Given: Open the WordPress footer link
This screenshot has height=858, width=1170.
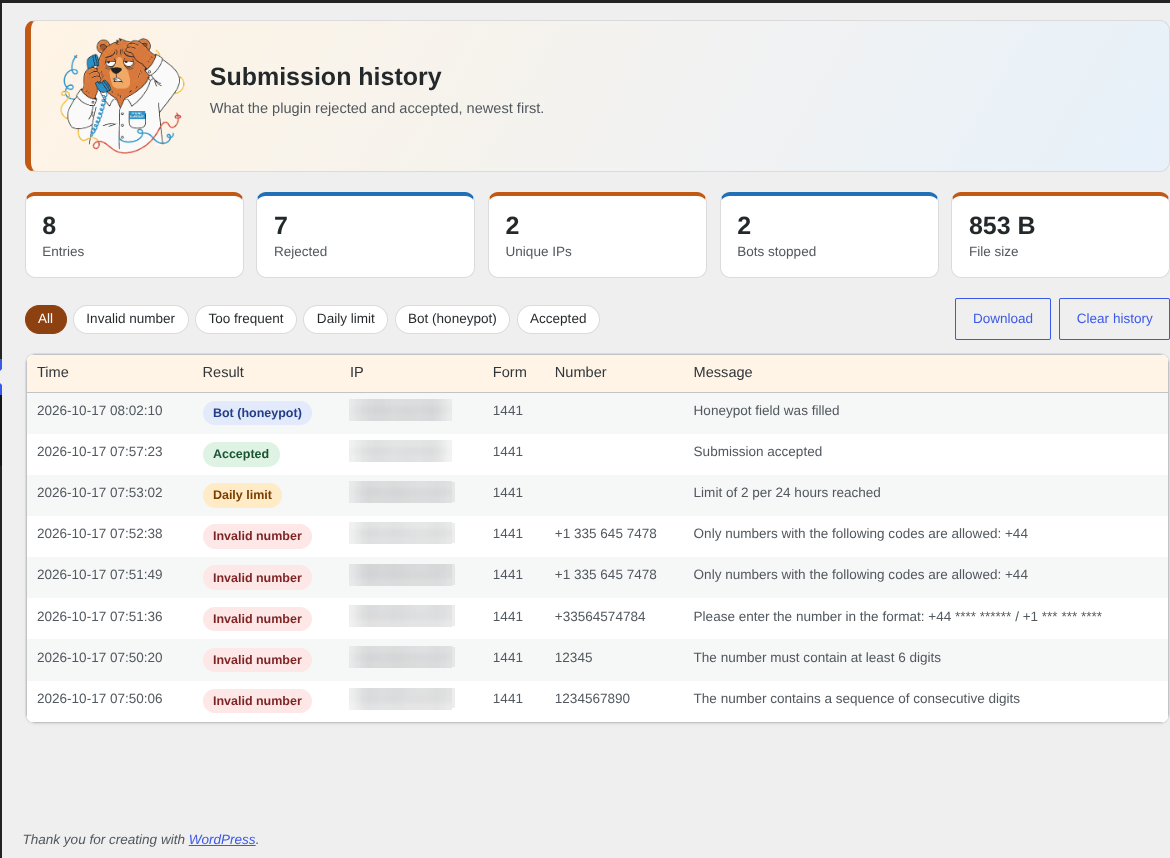Looking at the screenshot, I should [x=222, y=839].
